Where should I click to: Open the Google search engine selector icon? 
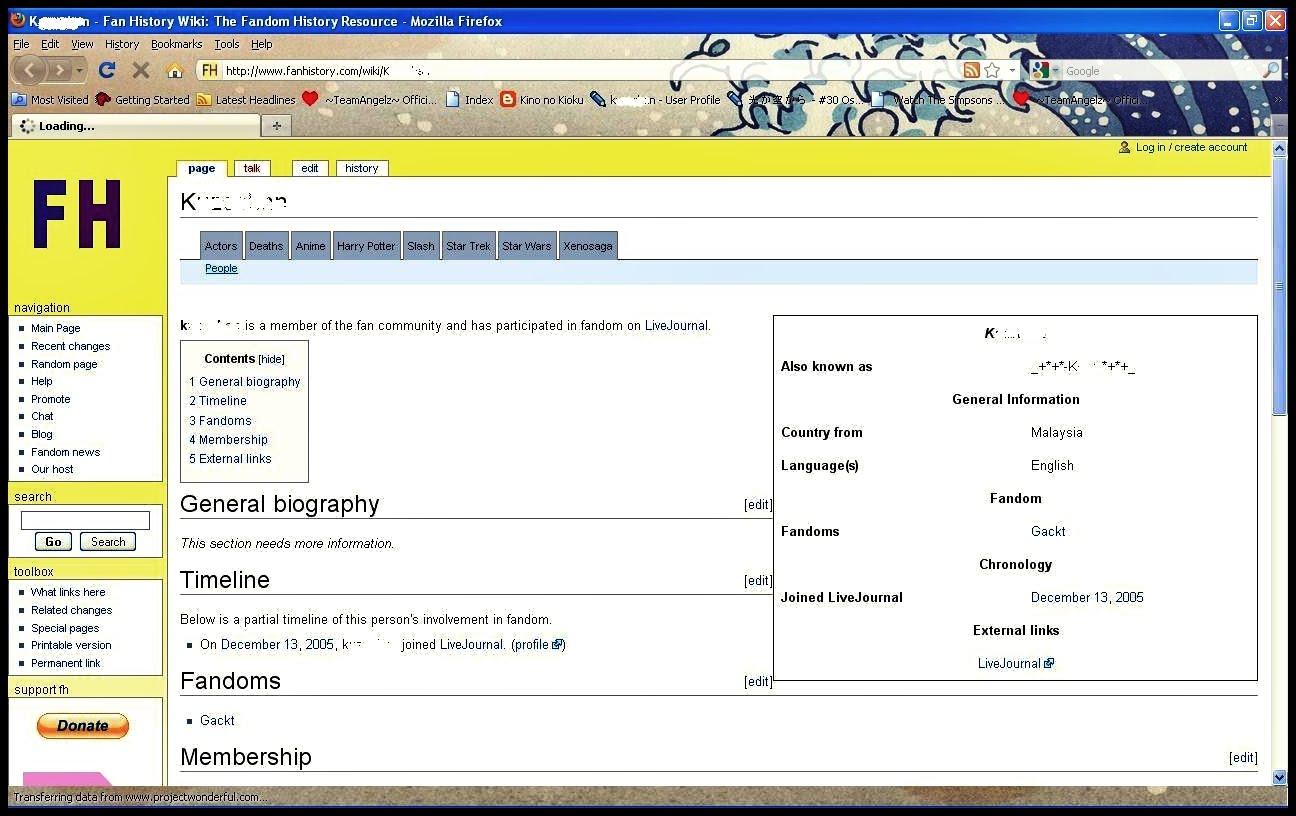point(1040,70)
